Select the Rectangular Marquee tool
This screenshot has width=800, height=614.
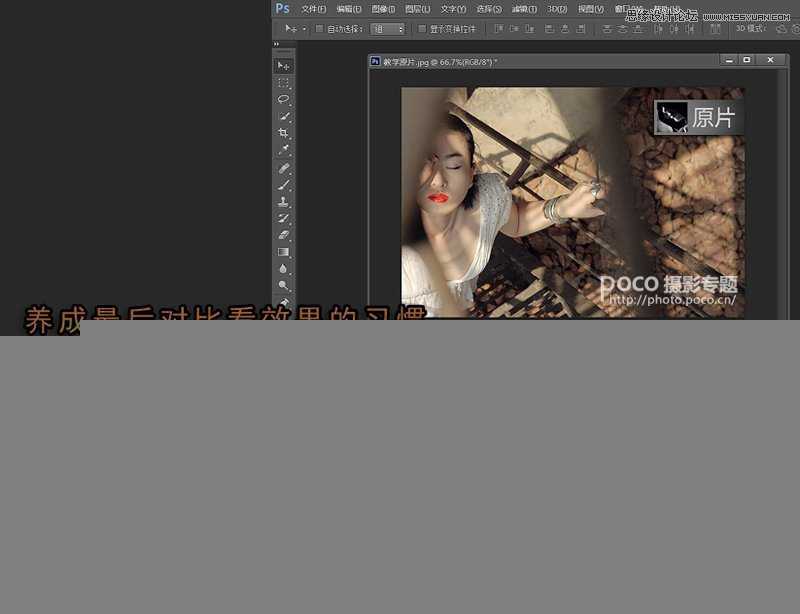tap(284, 82)
